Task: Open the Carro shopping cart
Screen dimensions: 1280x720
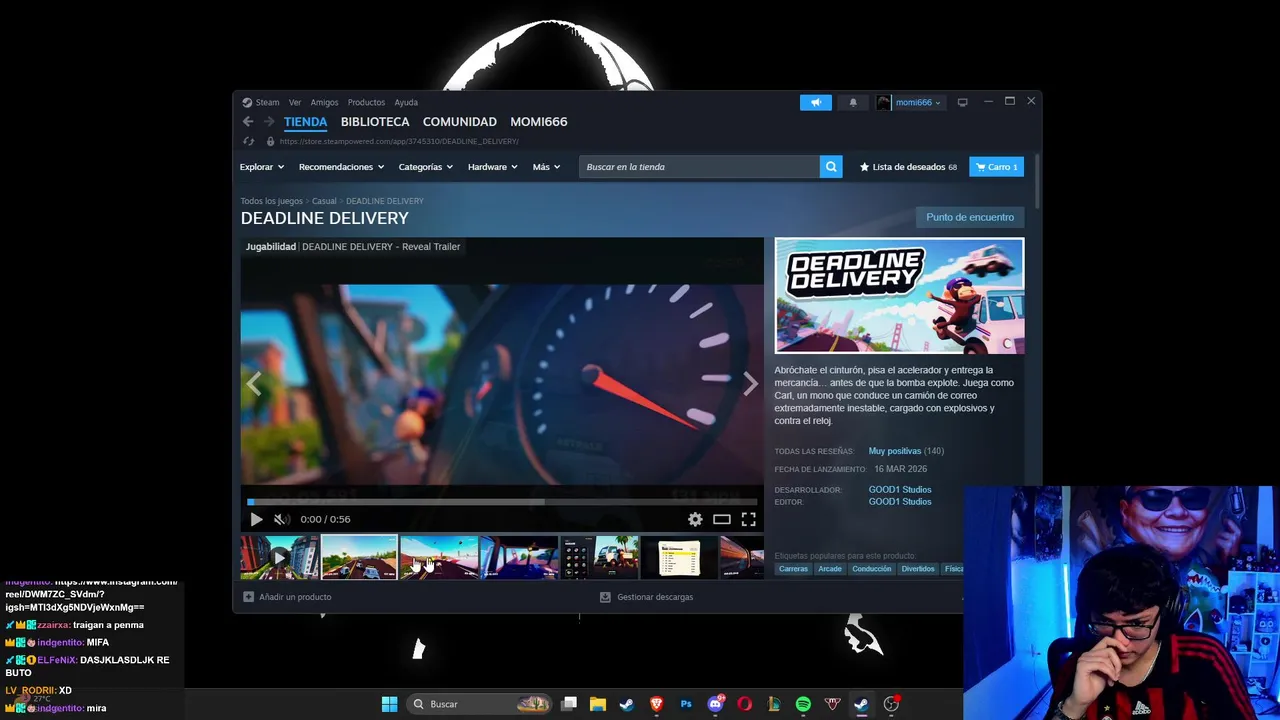Action: (996, 167)
